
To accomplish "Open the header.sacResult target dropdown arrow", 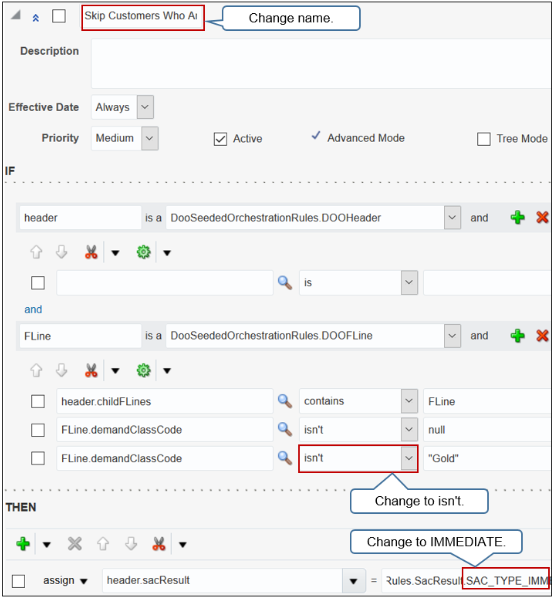I will coord(353,581).
